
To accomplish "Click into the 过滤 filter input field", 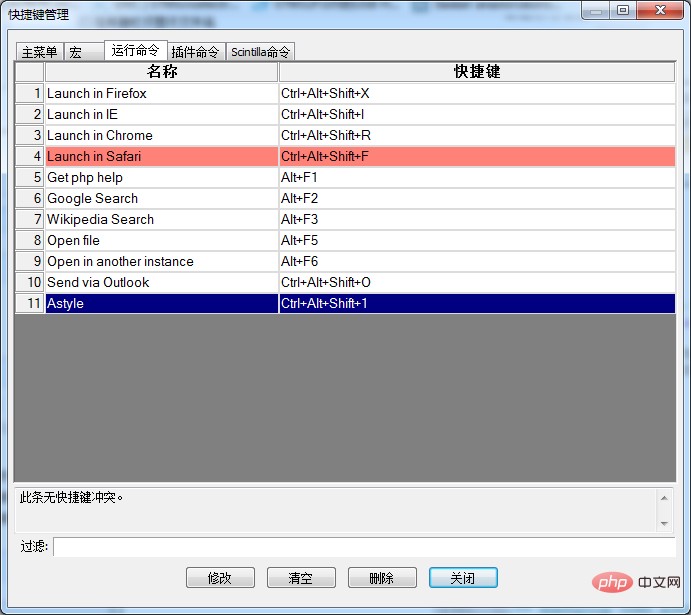I will [363, 547].
